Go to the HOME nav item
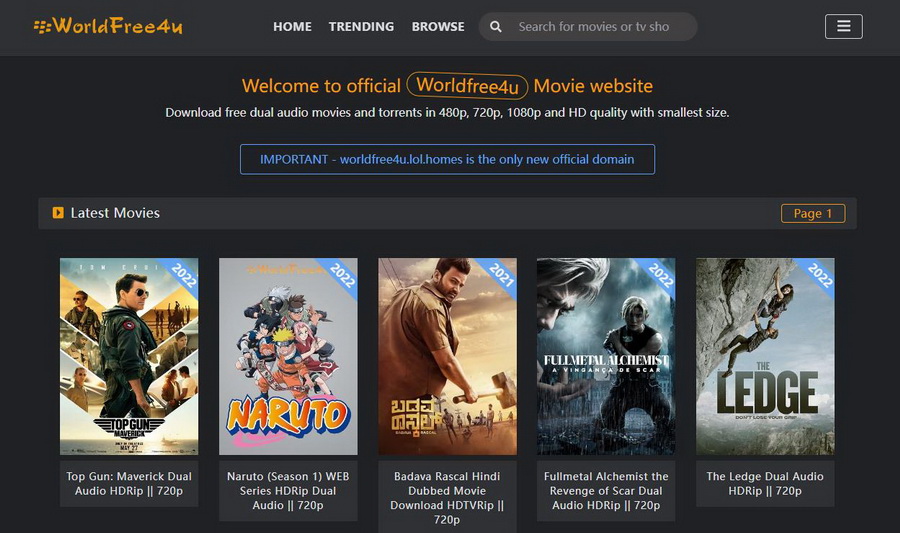Screen dimensions: 900x533 (x=292, y=27)
